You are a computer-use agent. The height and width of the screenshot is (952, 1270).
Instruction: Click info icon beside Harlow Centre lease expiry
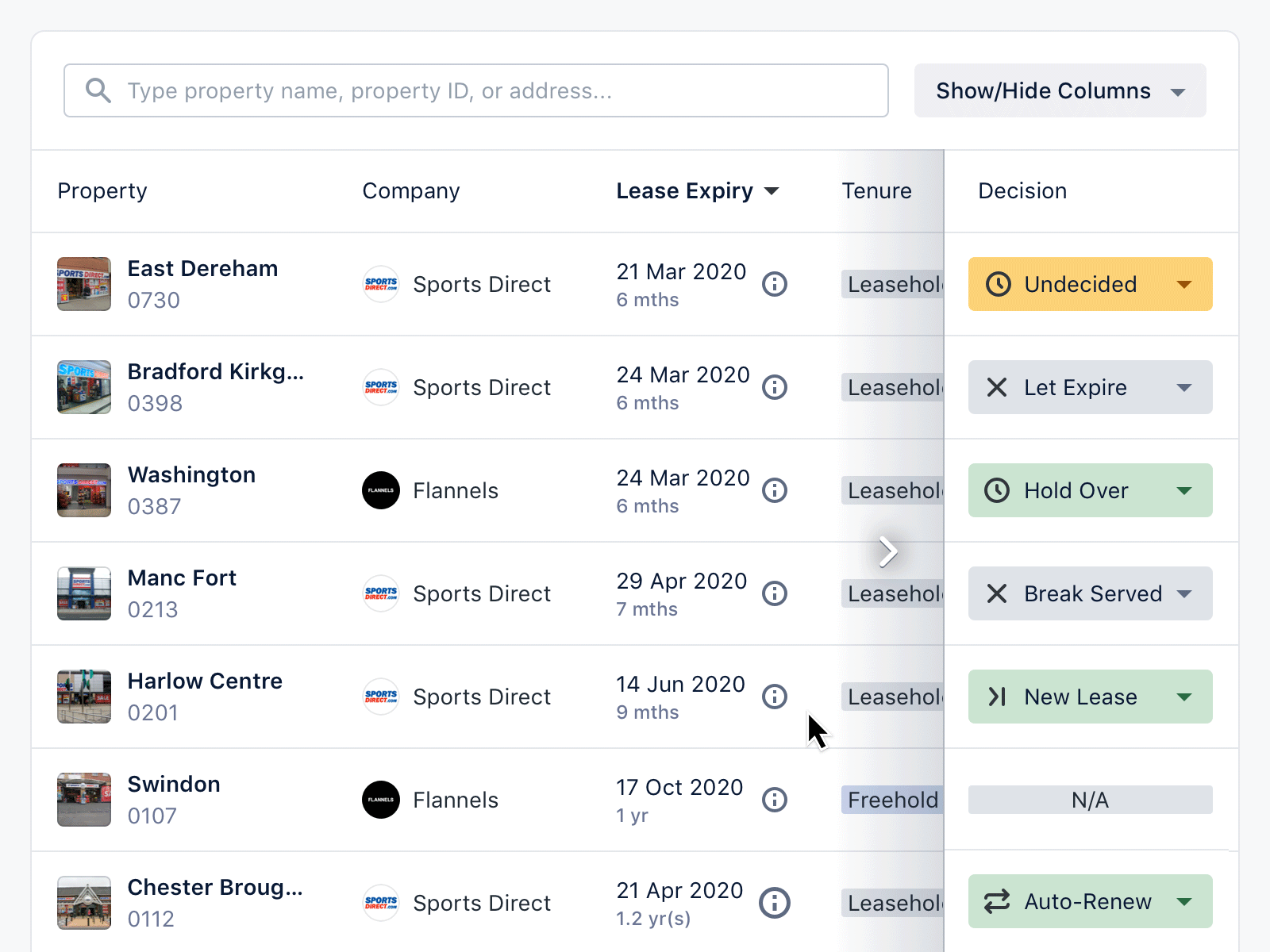(774, 697)
